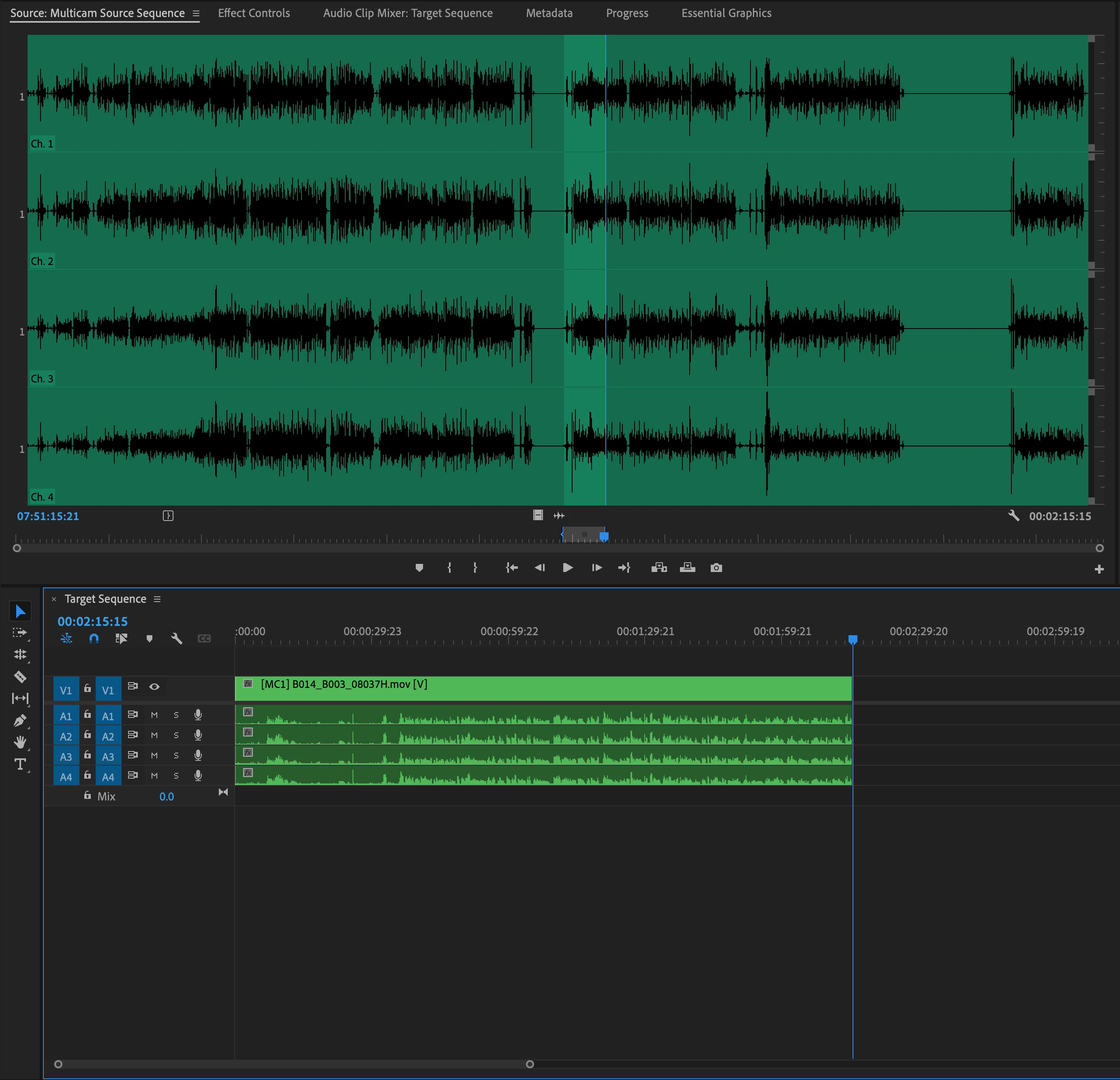Viewport: 1120px width, 1080px height.
Task: Select the Hand tool
Action: pos(20,742)
